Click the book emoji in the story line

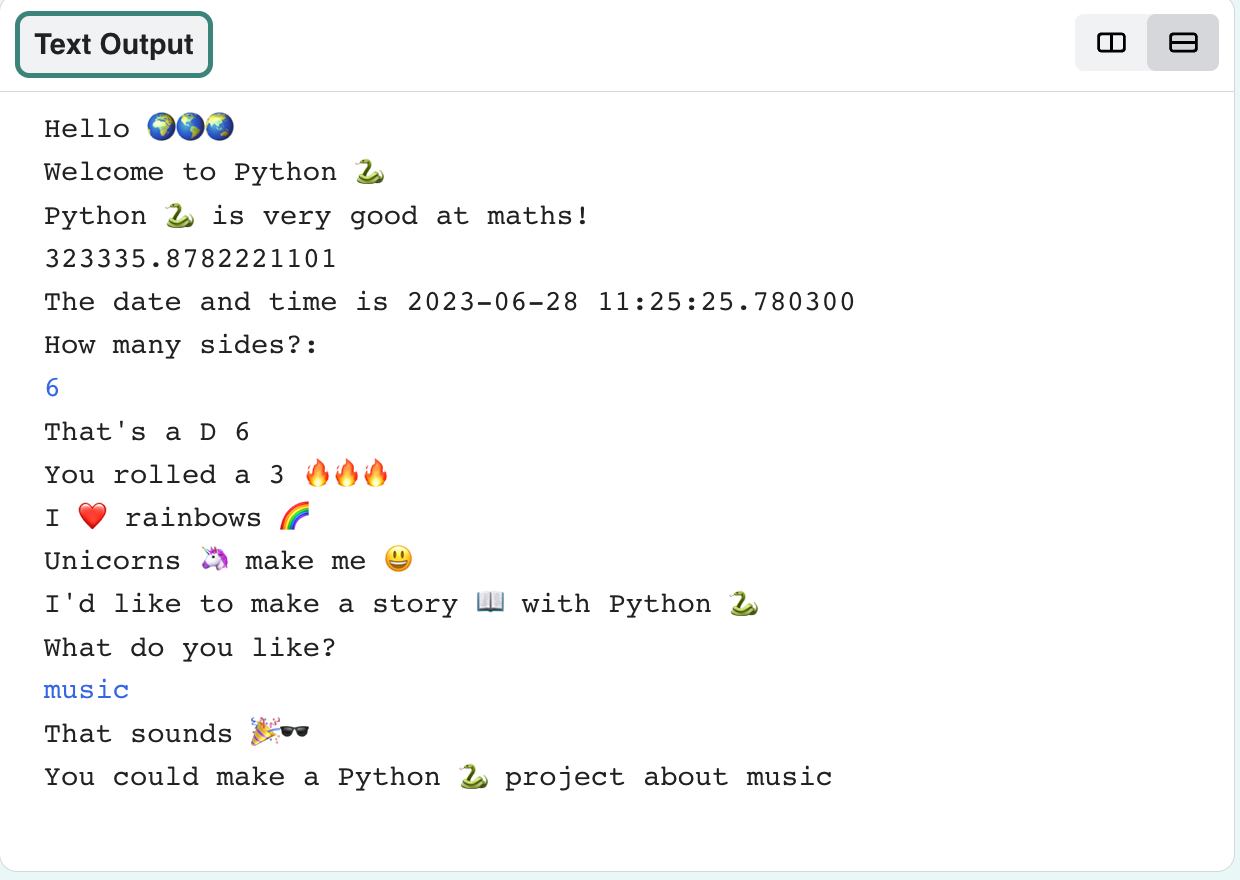pyautogui.click(x=488, y=602)
